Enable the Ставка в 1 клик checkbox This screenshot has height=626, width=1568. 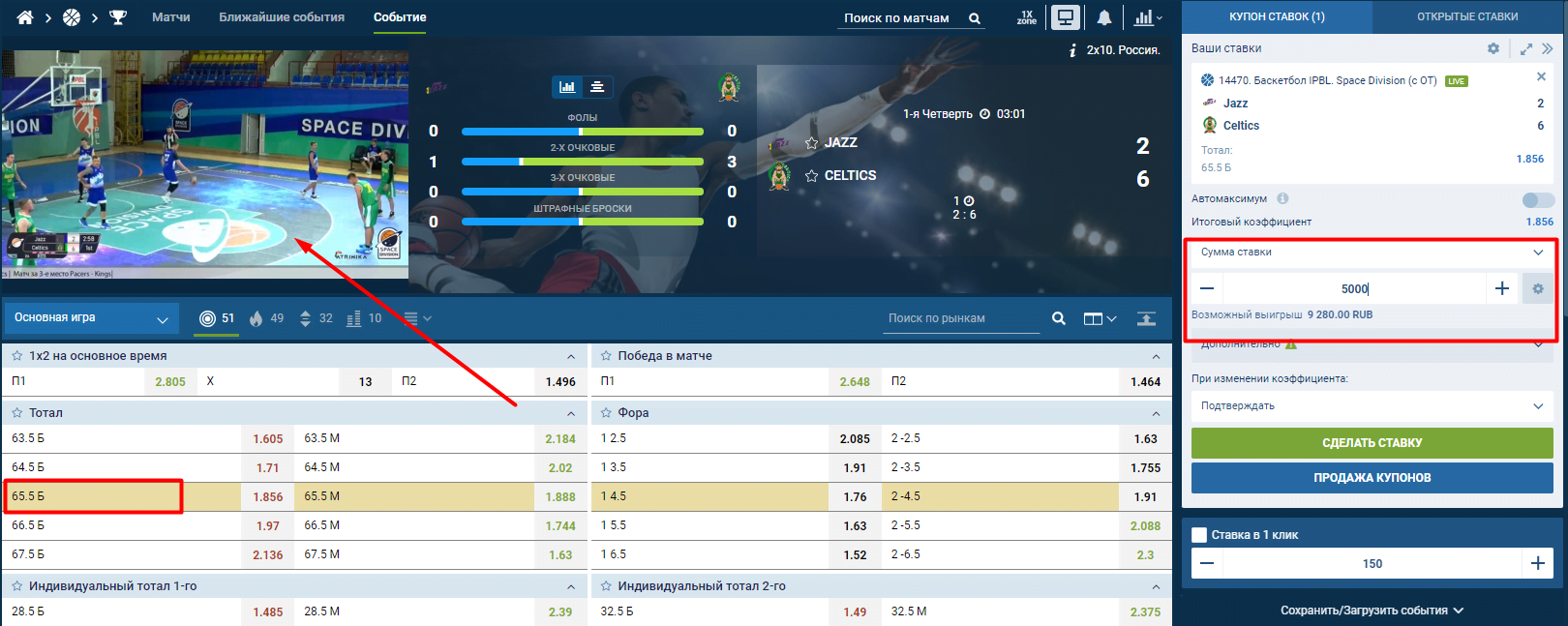point(1199,535)
